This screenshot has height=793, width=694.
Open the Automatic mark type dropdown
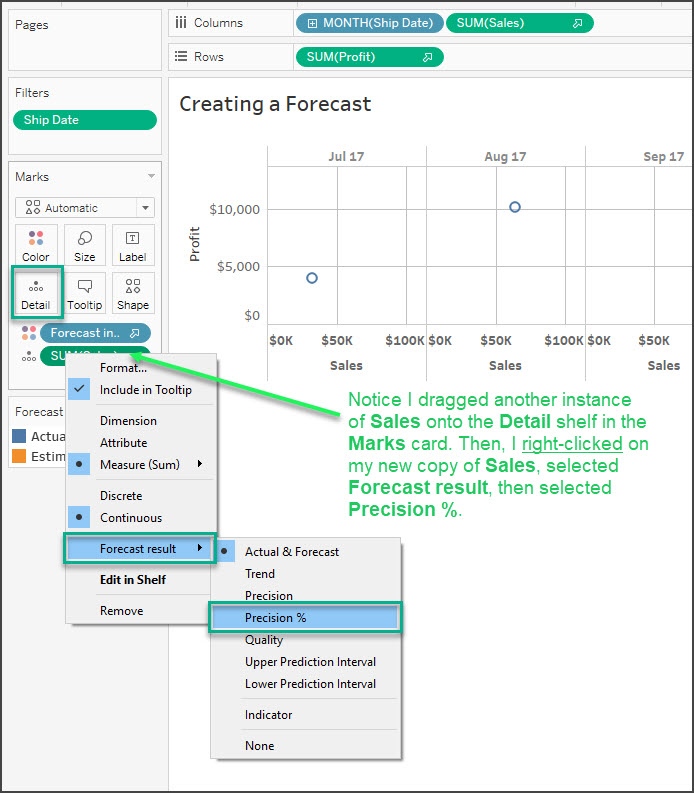(85, 208)
